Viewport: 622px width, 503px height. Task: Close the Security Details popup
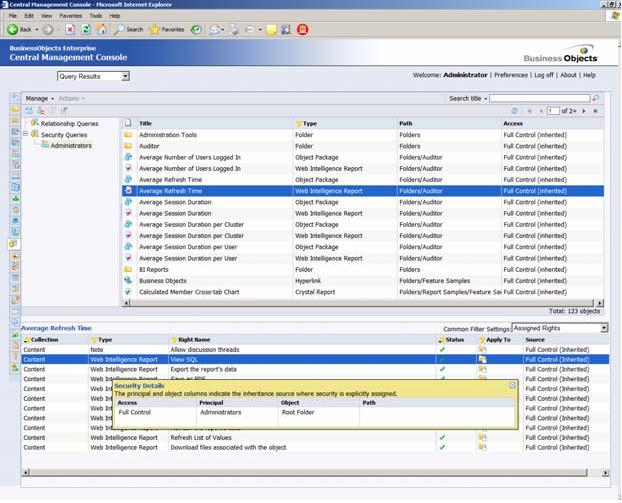[x=512, y=385]
